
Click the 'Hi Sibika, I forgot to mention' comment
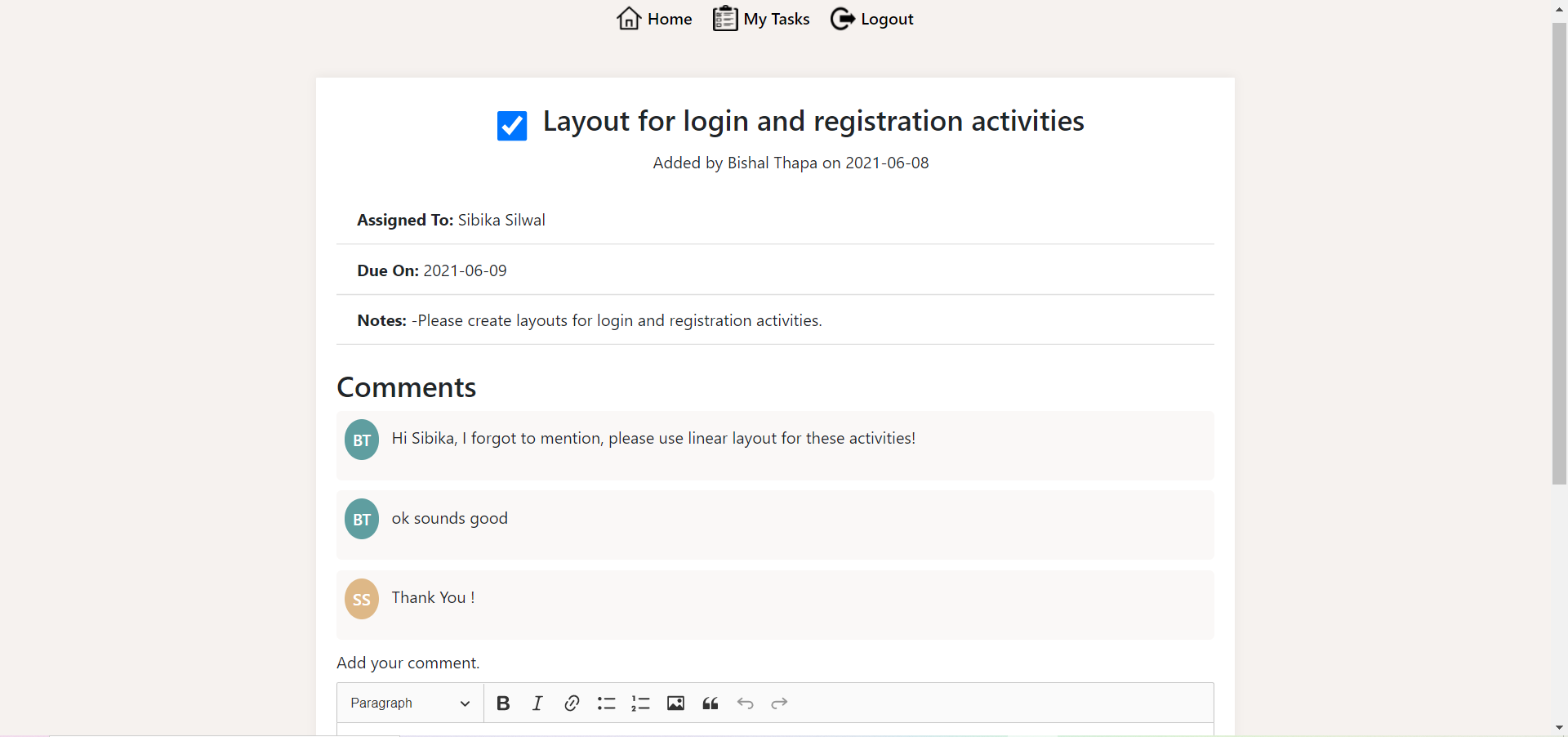[x=653, y=439]
